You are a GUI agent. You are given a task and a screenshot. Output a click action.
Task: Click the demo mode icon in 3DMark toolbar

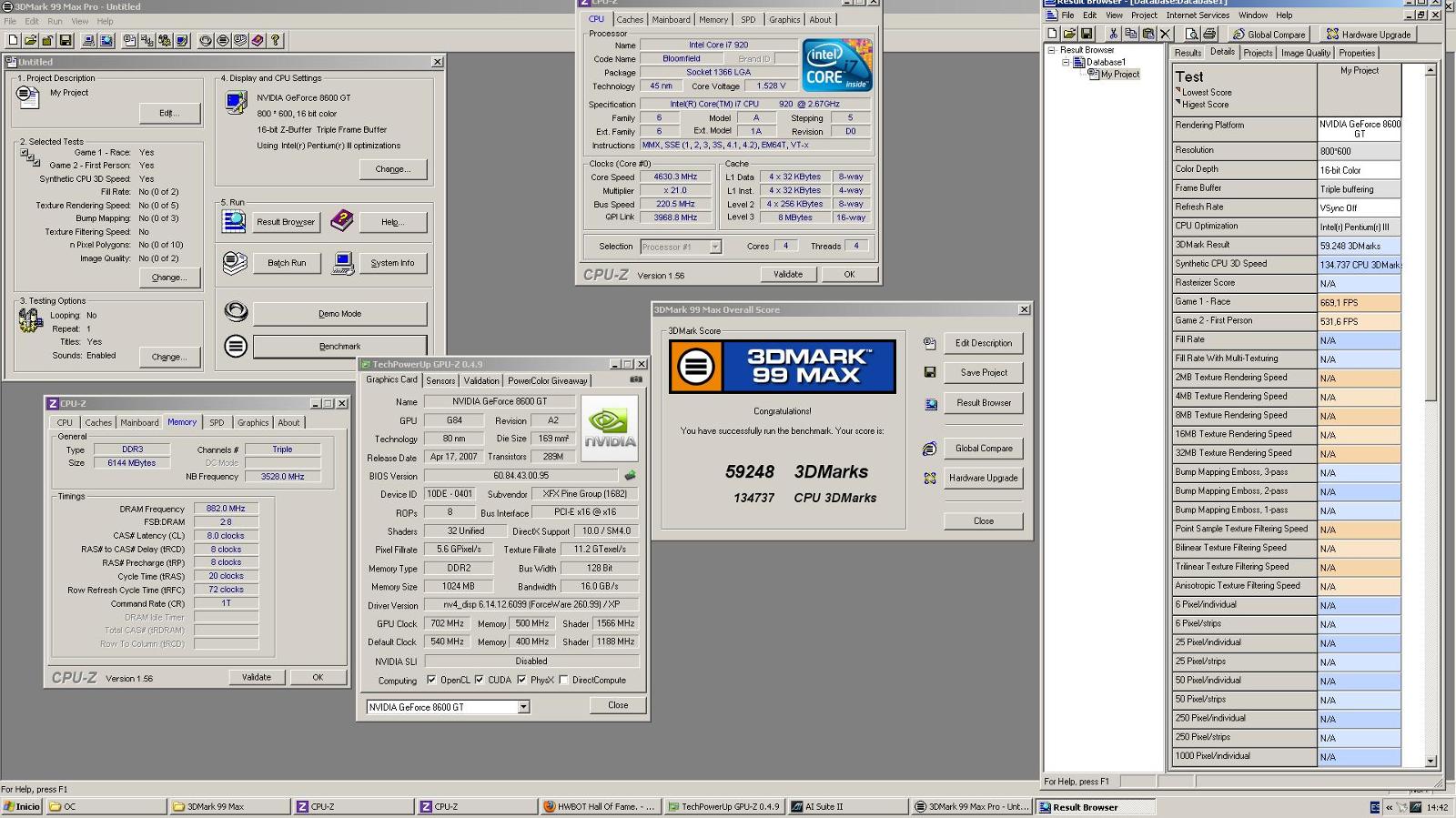(x=206, y=40)
